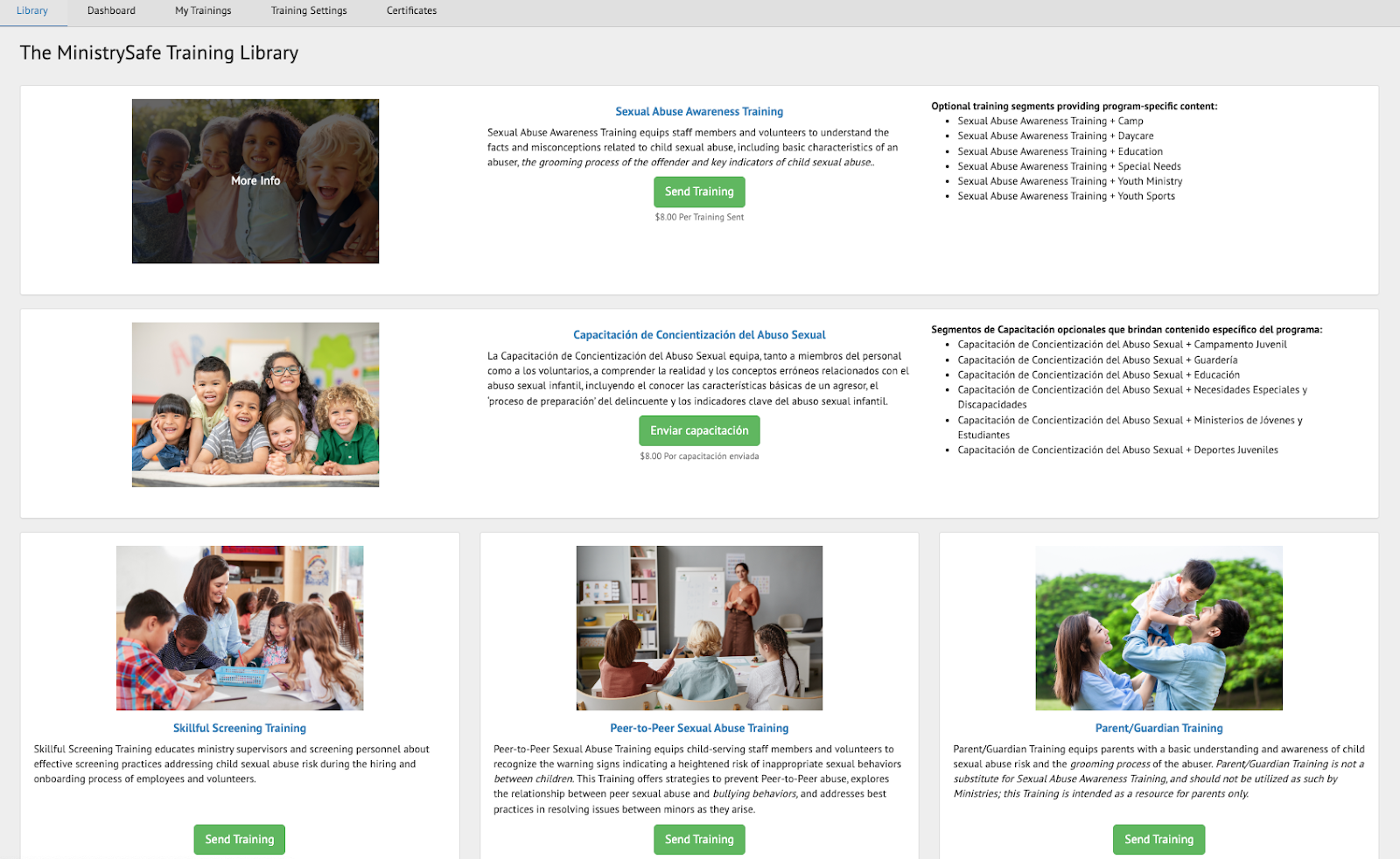Open Sexual Abuse Awareness Training title link
The height and width of the screenshot is (859, 1400).
tap(699, 112)
